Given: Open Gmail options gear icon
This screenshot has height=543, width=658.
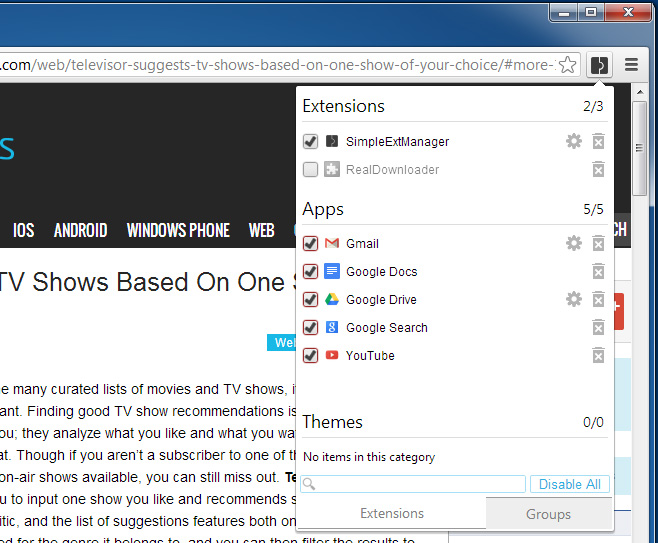Looking at the screenshot, I should point(574,243).
